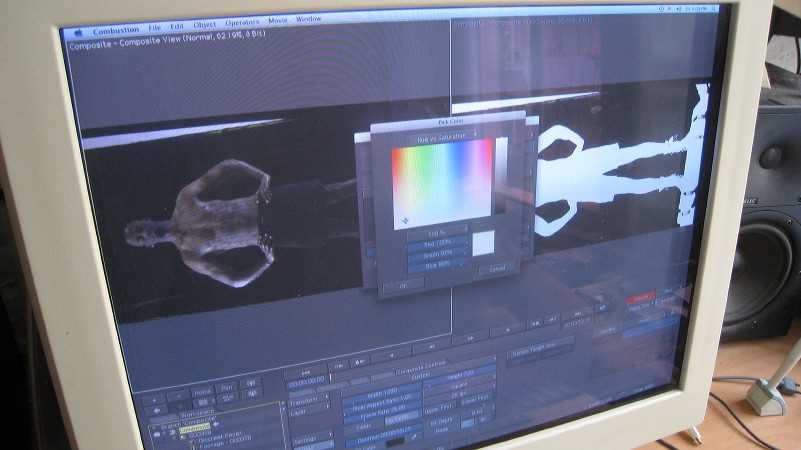The image size is (801, 450).
Task: Pick a color in the hue saturation field
Action: click(442, 184)
